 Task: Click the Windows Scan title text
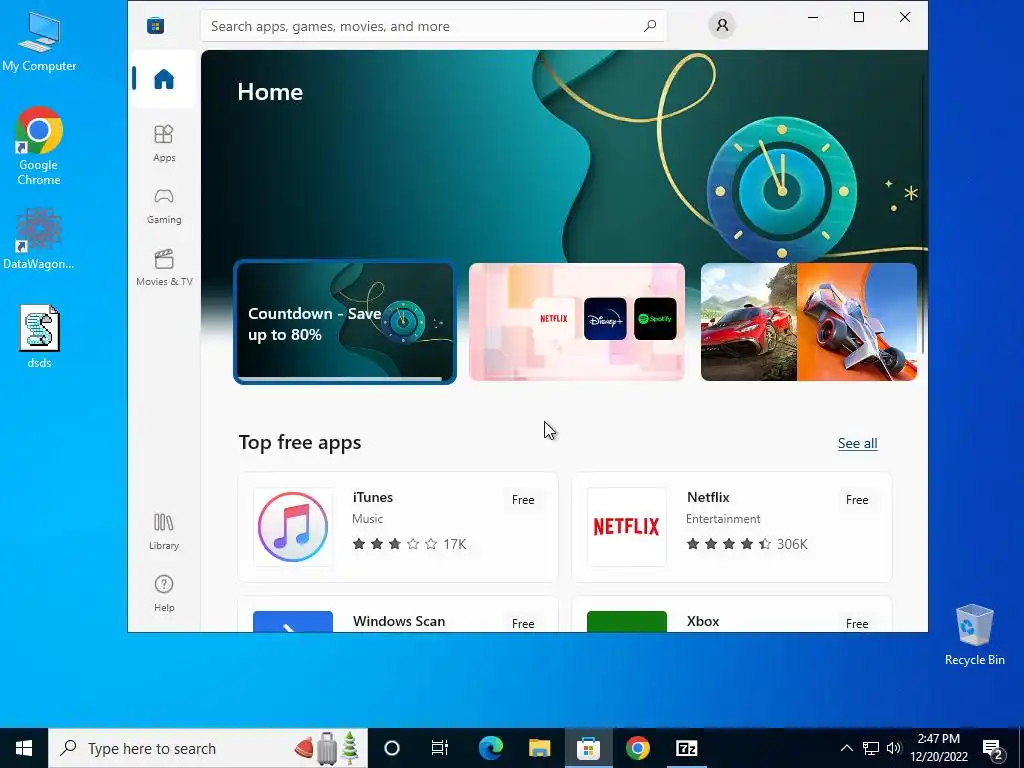399,621
